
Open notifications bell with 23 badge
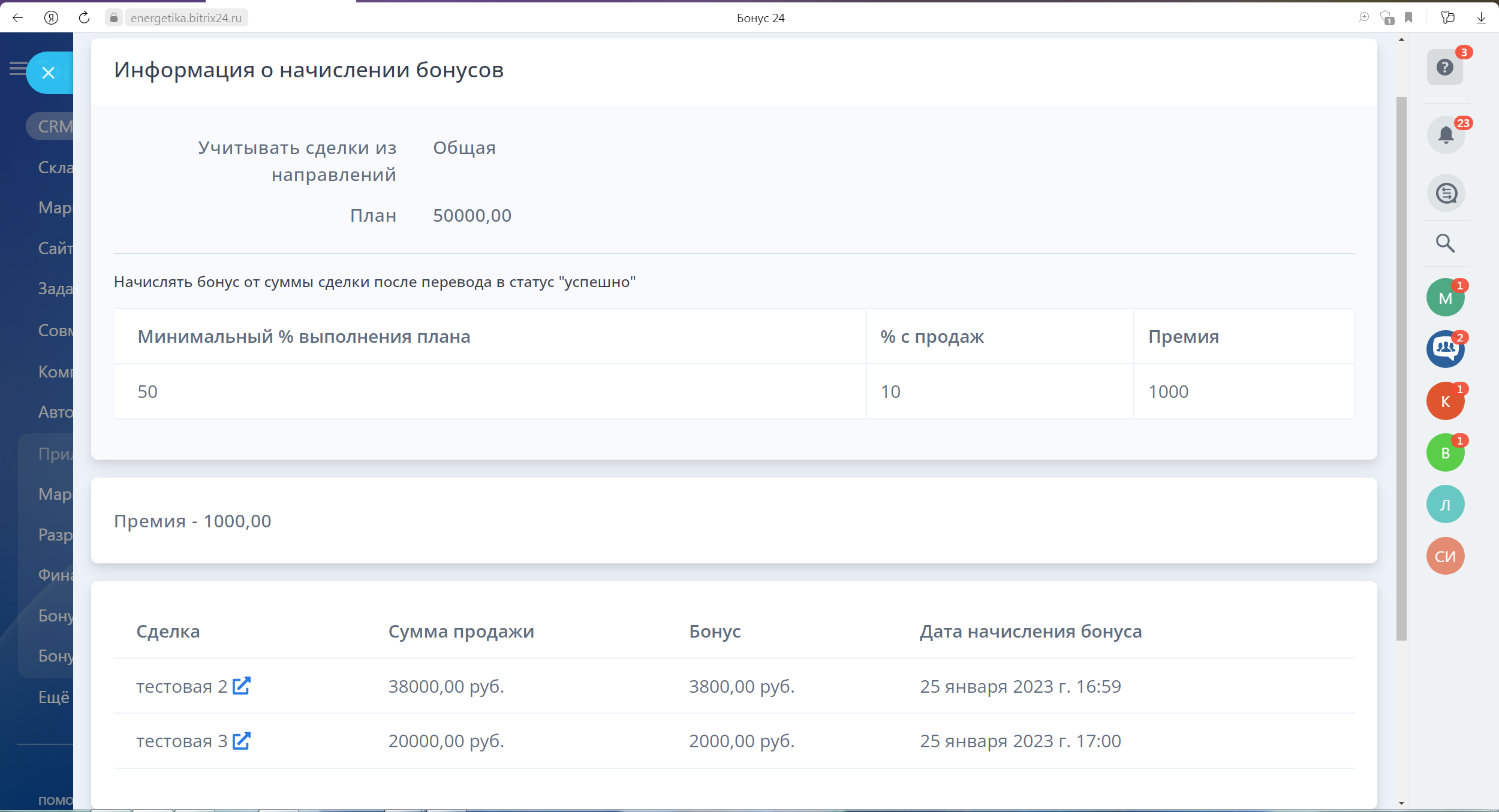1446,135
